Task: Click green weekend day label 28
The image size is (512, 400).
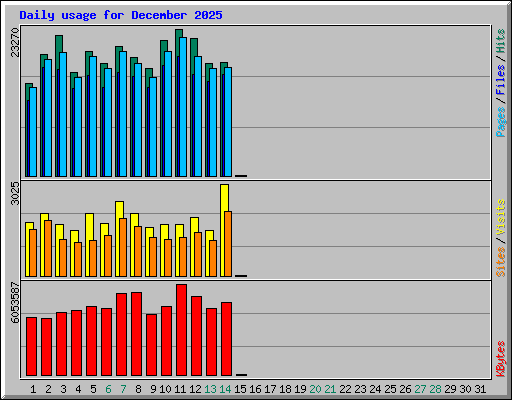Action: tap(435, 389)
